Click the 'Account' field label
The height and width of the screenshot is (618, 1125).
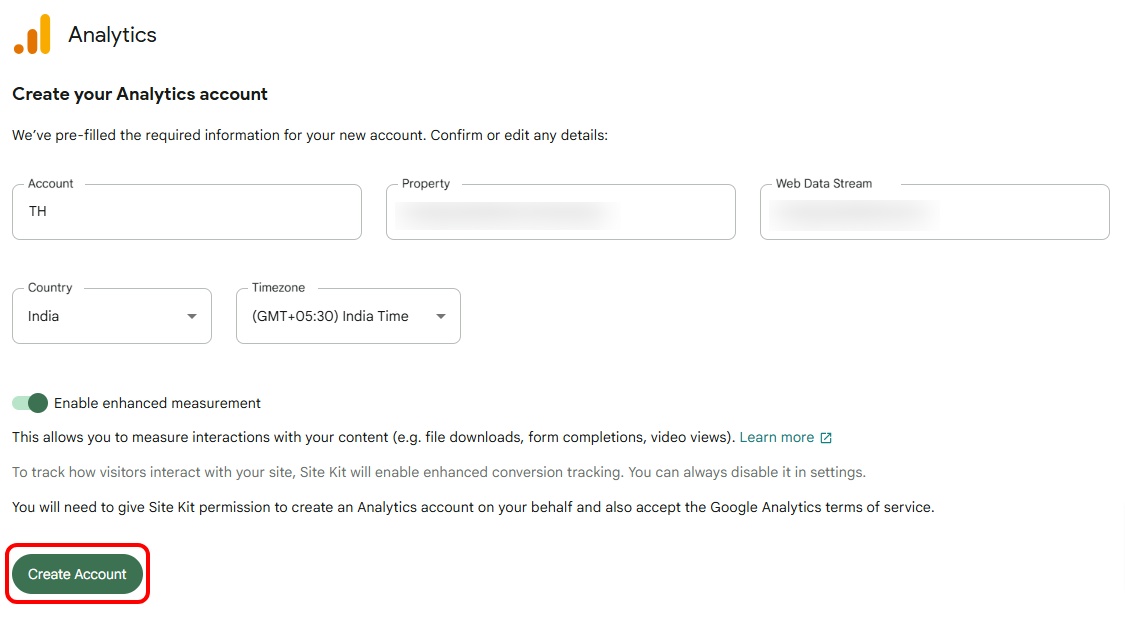pos(51,184)
